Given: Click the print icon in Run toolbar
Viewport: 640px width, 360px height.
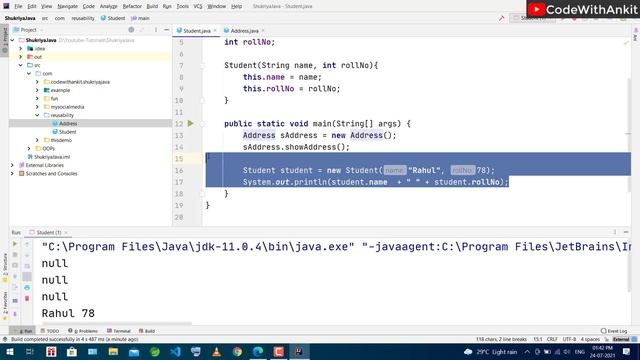Looking at the screenshot, I should click(27, 287).
